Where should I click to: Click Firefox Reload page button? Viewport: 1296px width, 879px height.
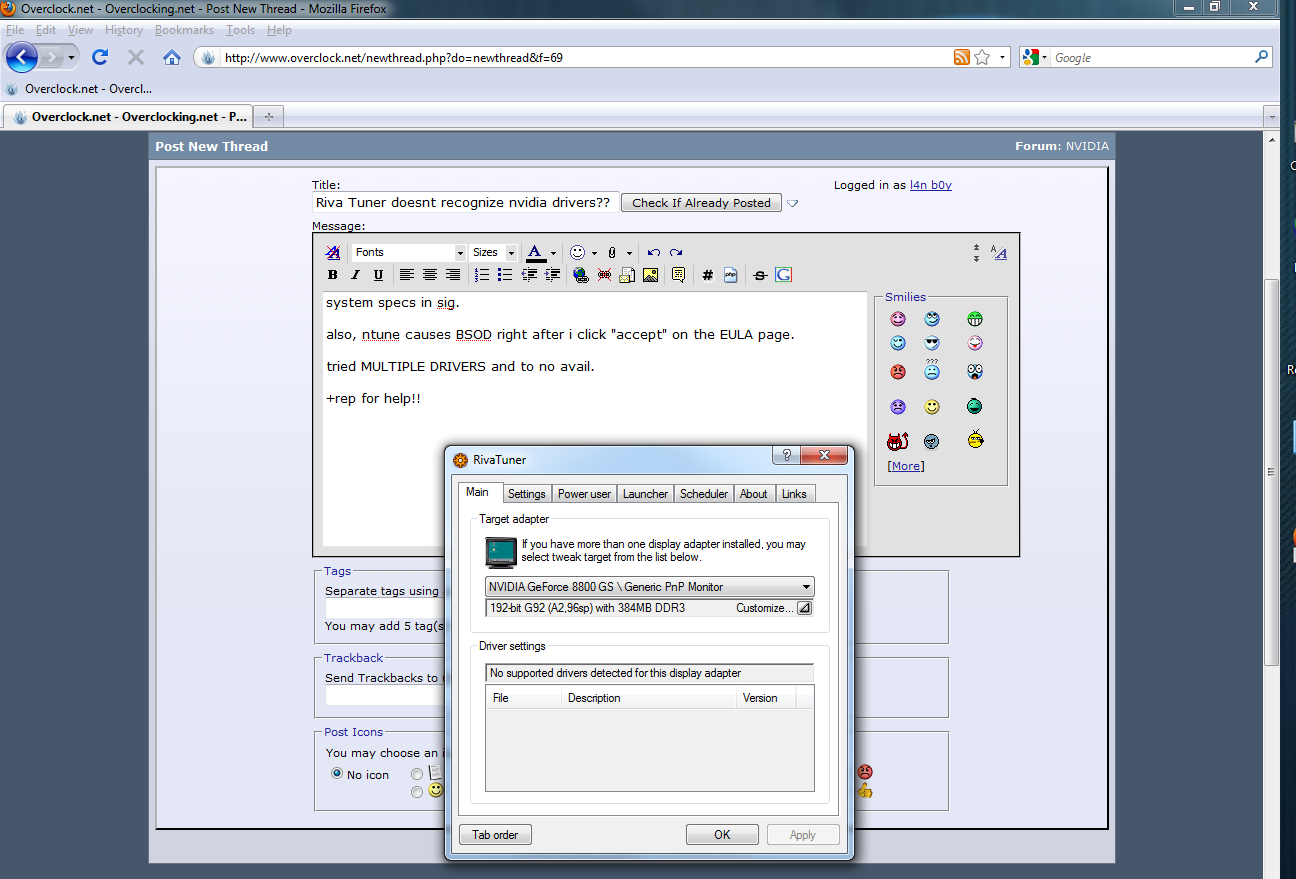coord(99,57)
